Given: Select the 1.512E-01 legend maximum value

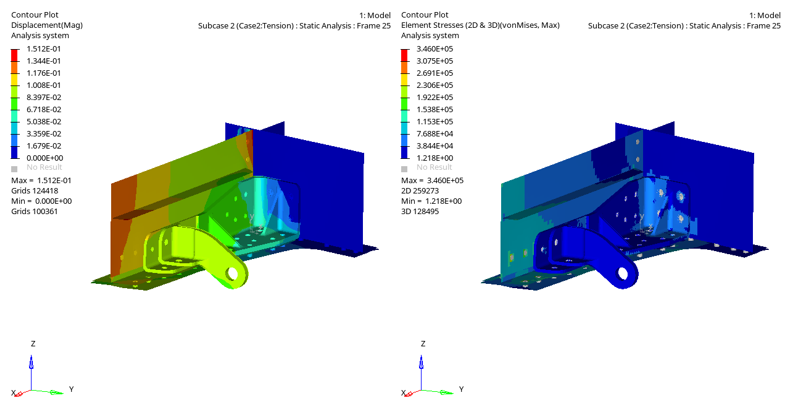Looking at the screenshot, I should click(43, 49).
